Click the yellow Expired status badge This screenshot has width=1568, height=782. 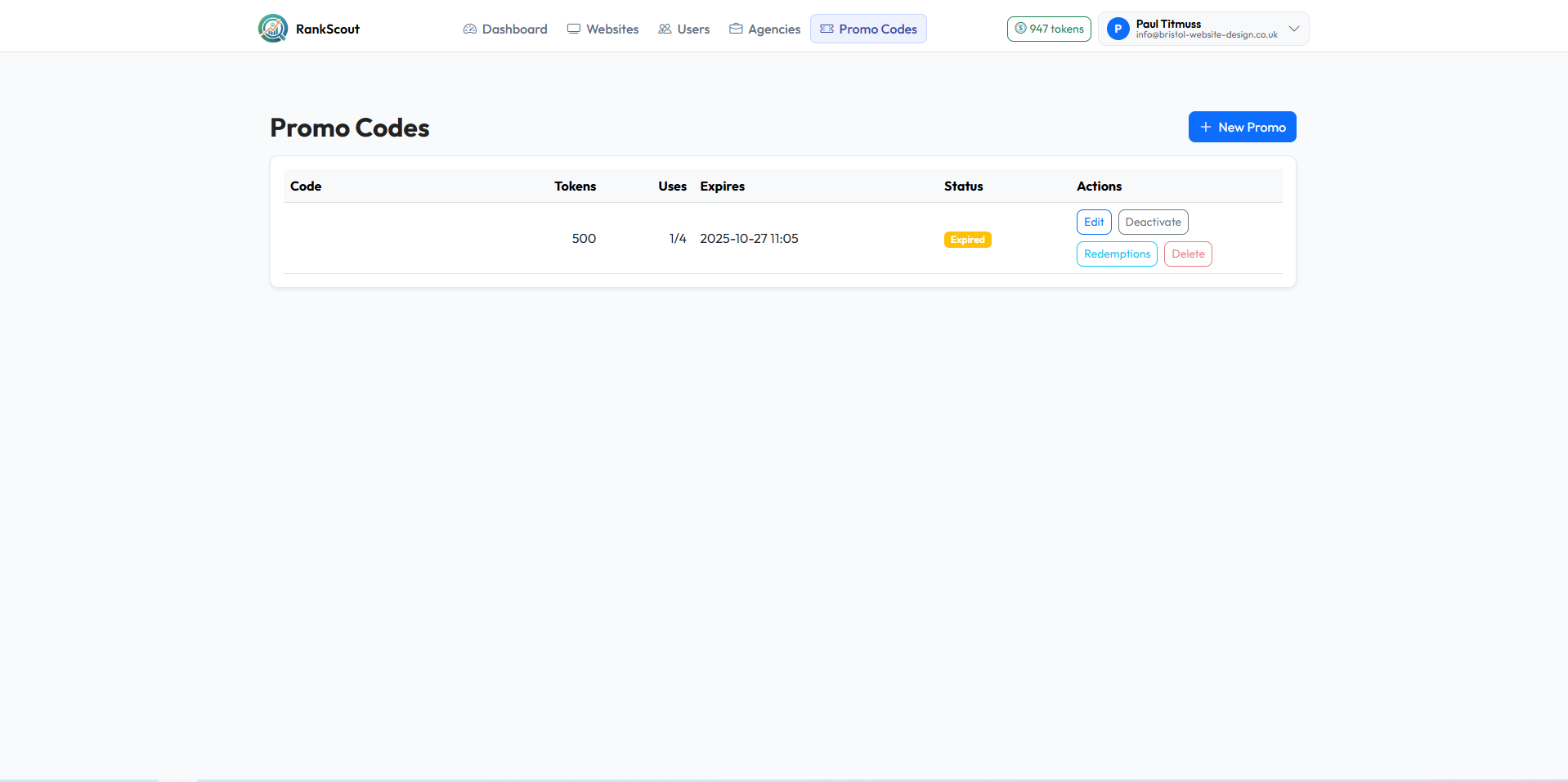[x=967, y=240]
